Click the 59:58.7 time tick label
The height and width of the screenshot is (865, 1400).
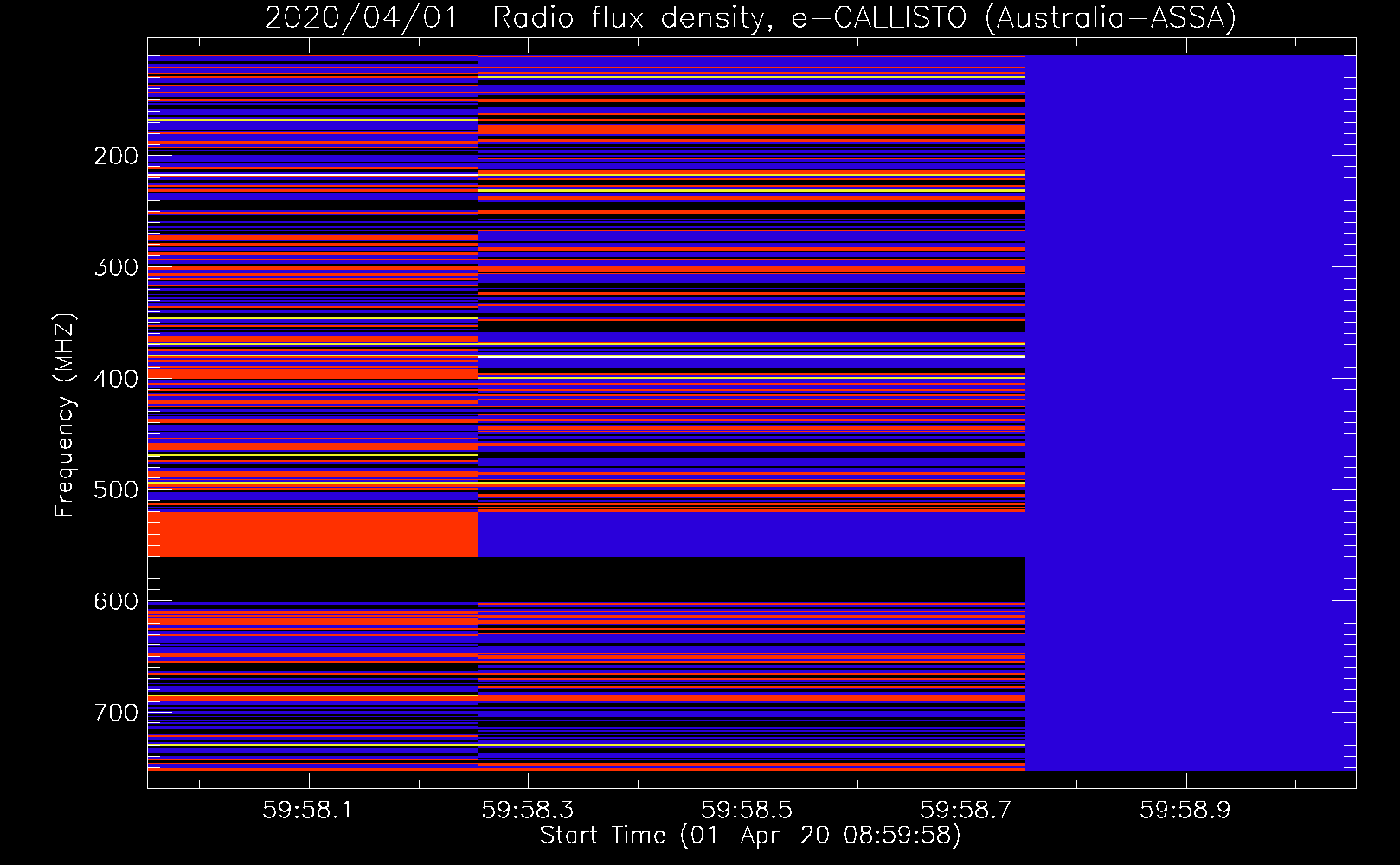click(966, 811)
